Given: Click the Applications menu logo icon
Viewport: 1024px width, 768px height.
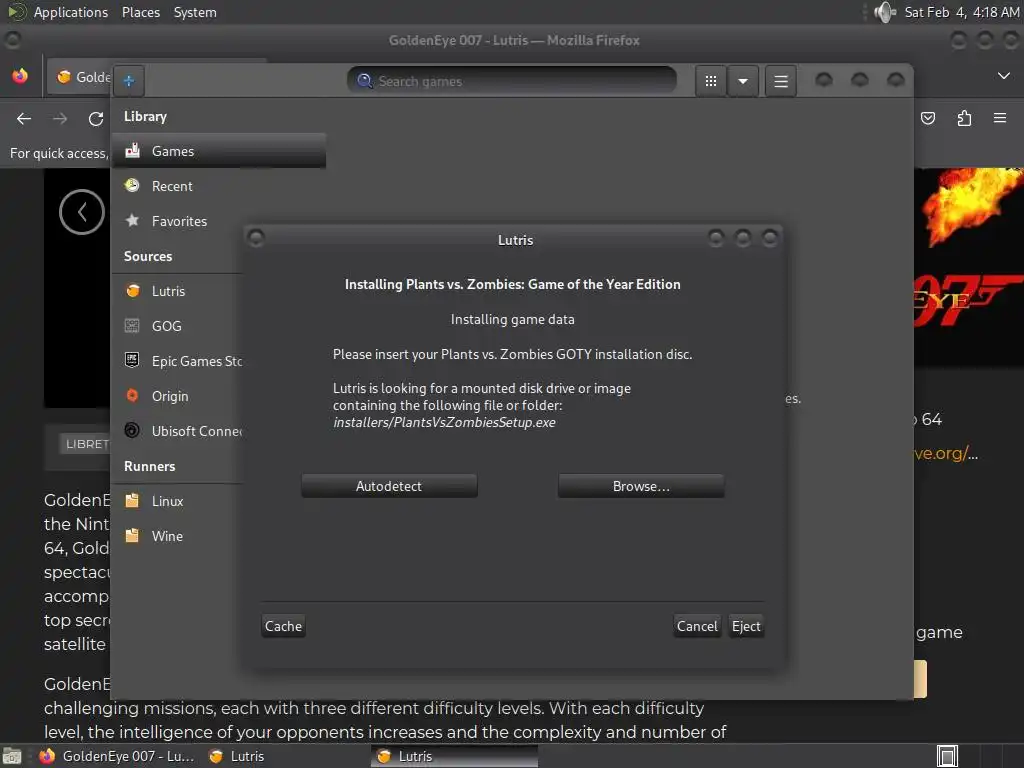Looking at the screenshot, I should click(x=17, y=12).
